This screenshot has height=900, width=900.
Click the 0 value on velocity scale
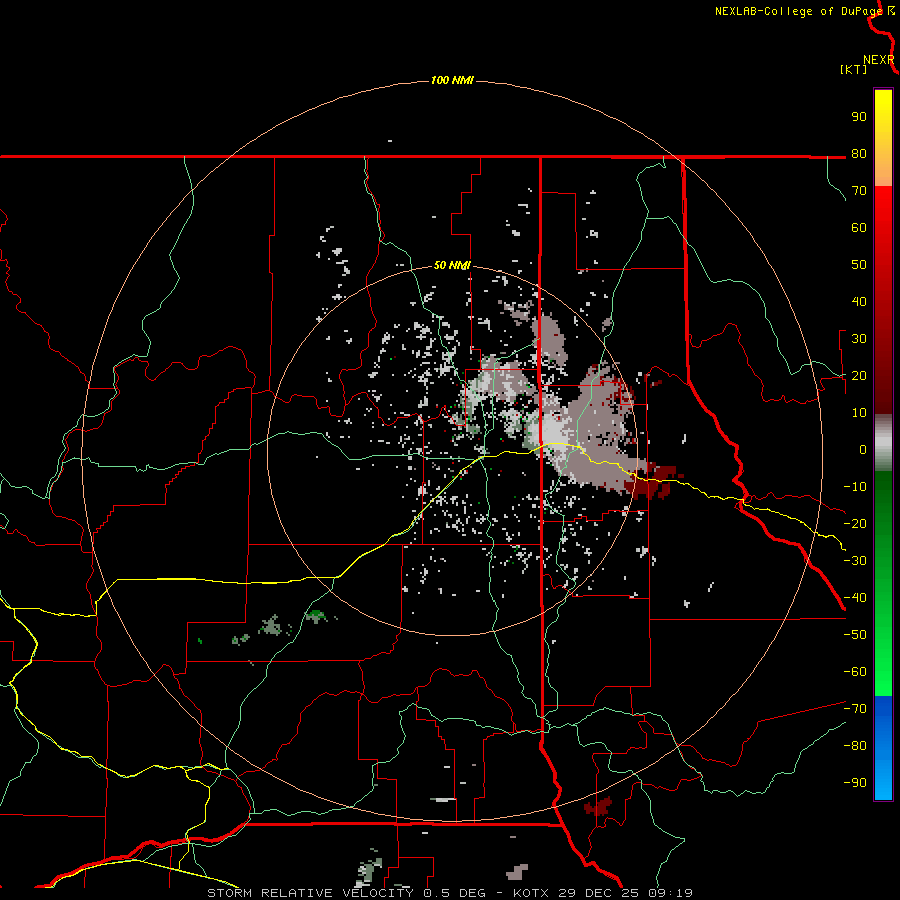(863, 450)
